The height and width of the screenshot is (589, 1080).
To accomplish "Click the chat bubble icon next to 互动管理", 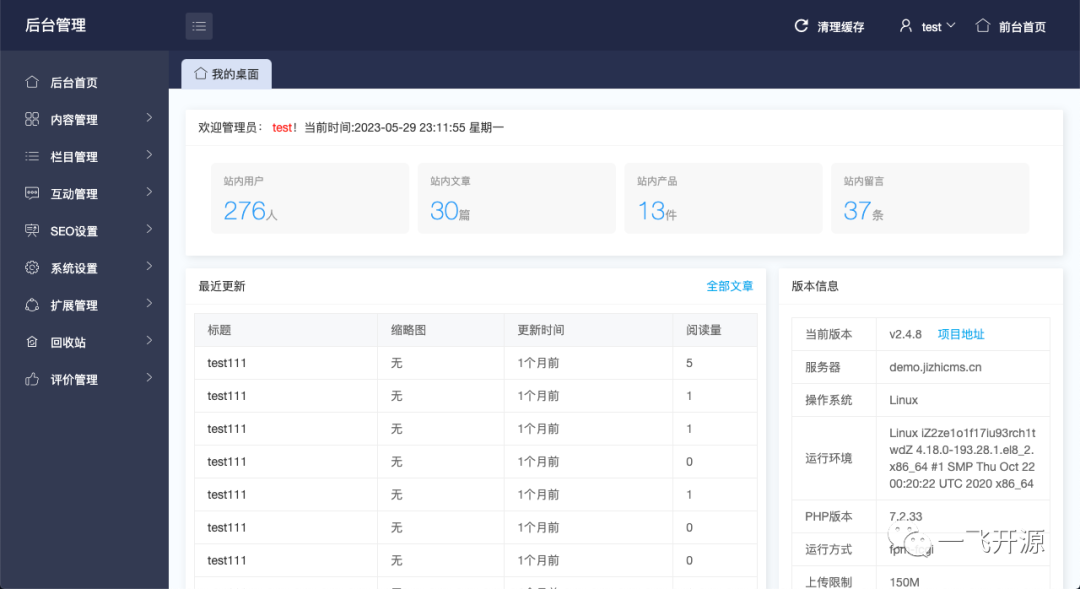I will pyautogui.click(x=32, y=194).
